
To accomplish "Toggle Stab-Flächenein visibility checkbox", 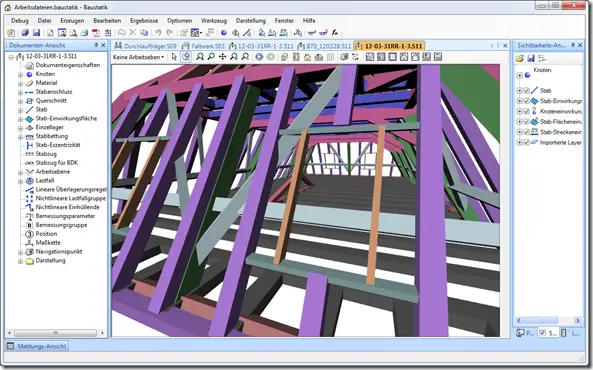I will (x=526, y=121).
